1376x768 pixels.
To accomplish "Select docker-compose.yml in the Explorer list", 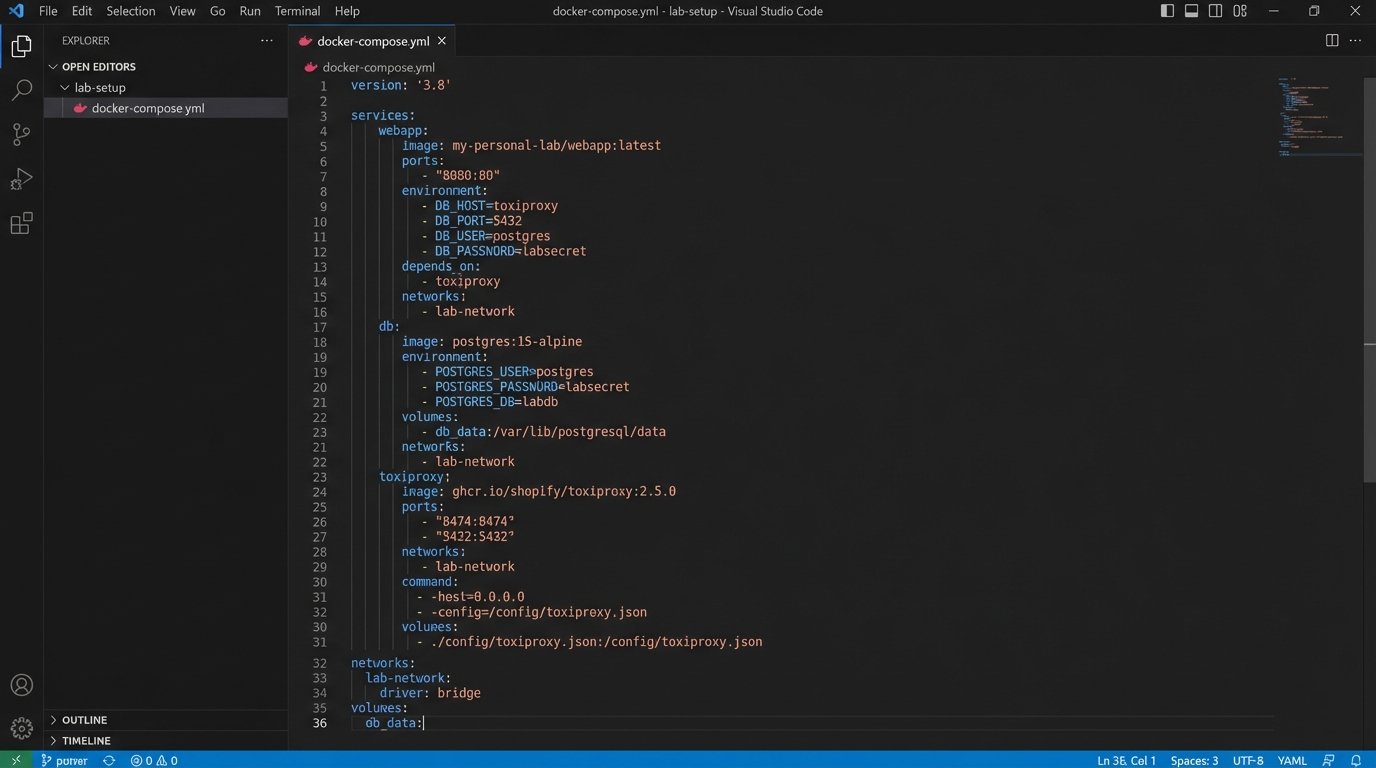I will tap(148, 108).
